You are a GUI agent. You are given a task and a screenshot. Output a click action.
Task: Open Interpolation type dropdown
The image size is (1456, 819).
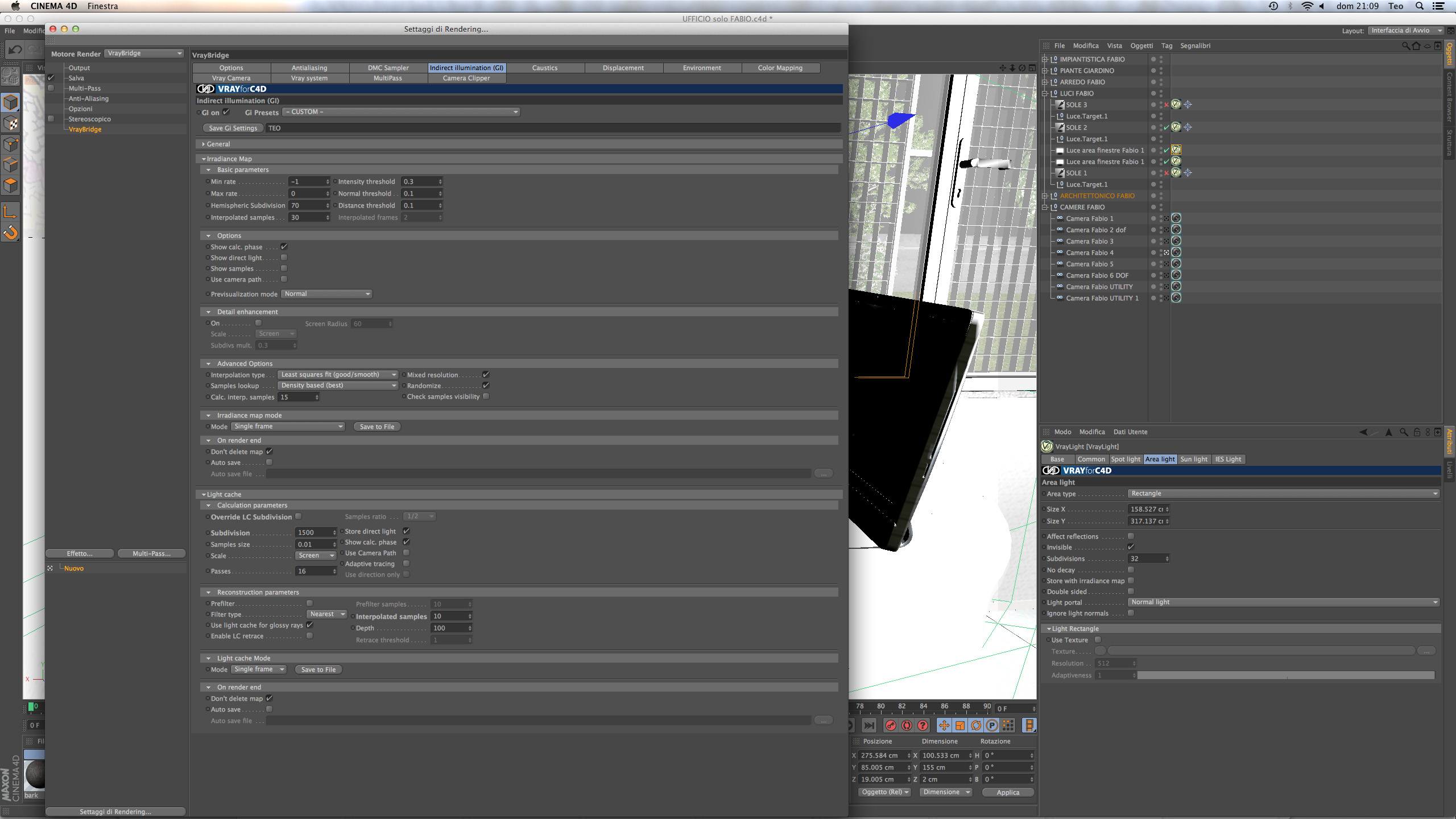tap(338, 375)
